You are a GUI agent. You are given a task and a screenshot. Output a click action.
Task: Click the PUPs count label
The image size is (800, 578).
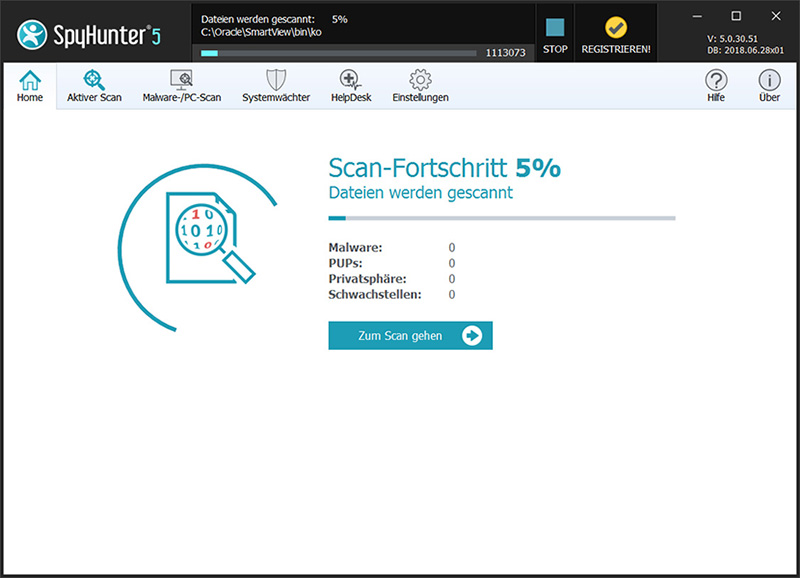coord(345,263)
